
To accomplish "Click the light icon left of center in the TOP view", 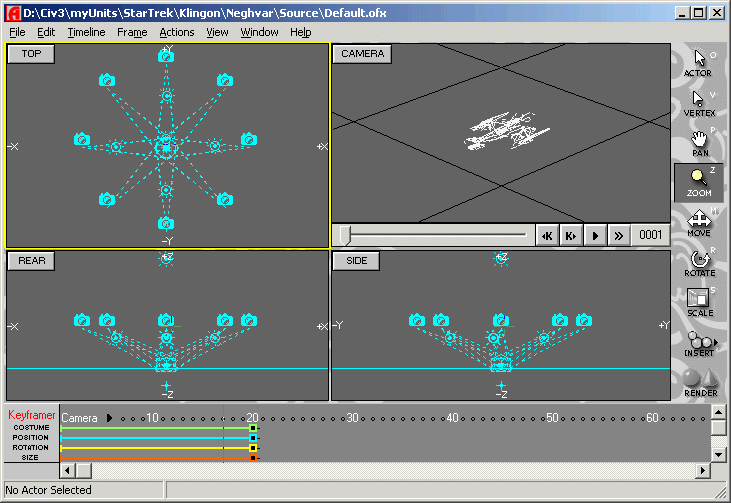I will pyautogui.click(x=116, y=147).
